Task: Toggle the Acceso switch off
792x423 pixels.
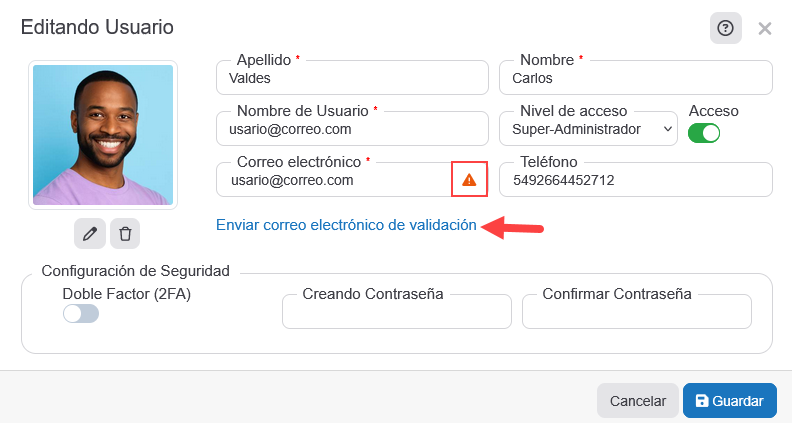Action: 704,132
